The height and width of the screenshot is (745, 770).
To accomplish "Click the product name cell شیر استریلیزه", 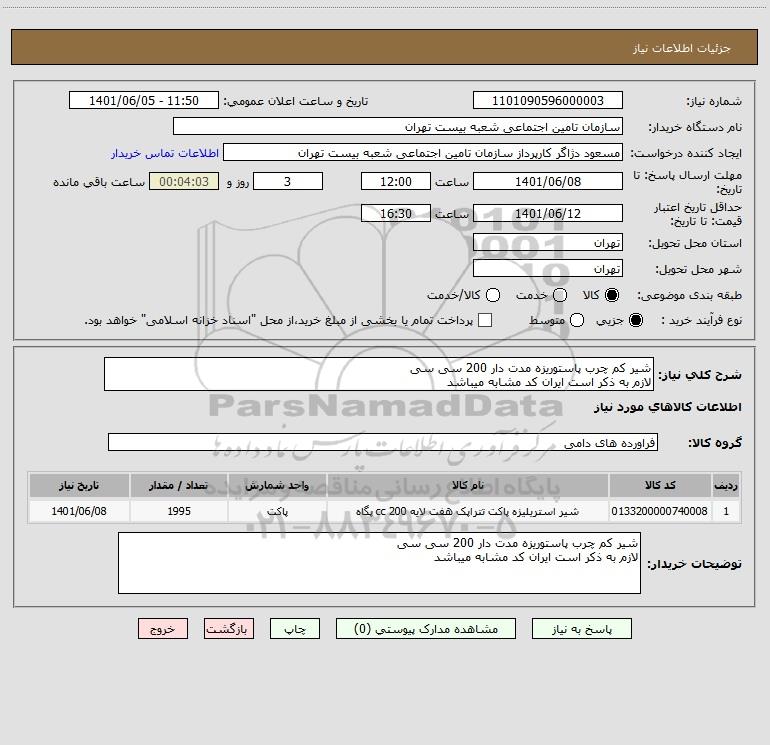I will click(468, 511).
